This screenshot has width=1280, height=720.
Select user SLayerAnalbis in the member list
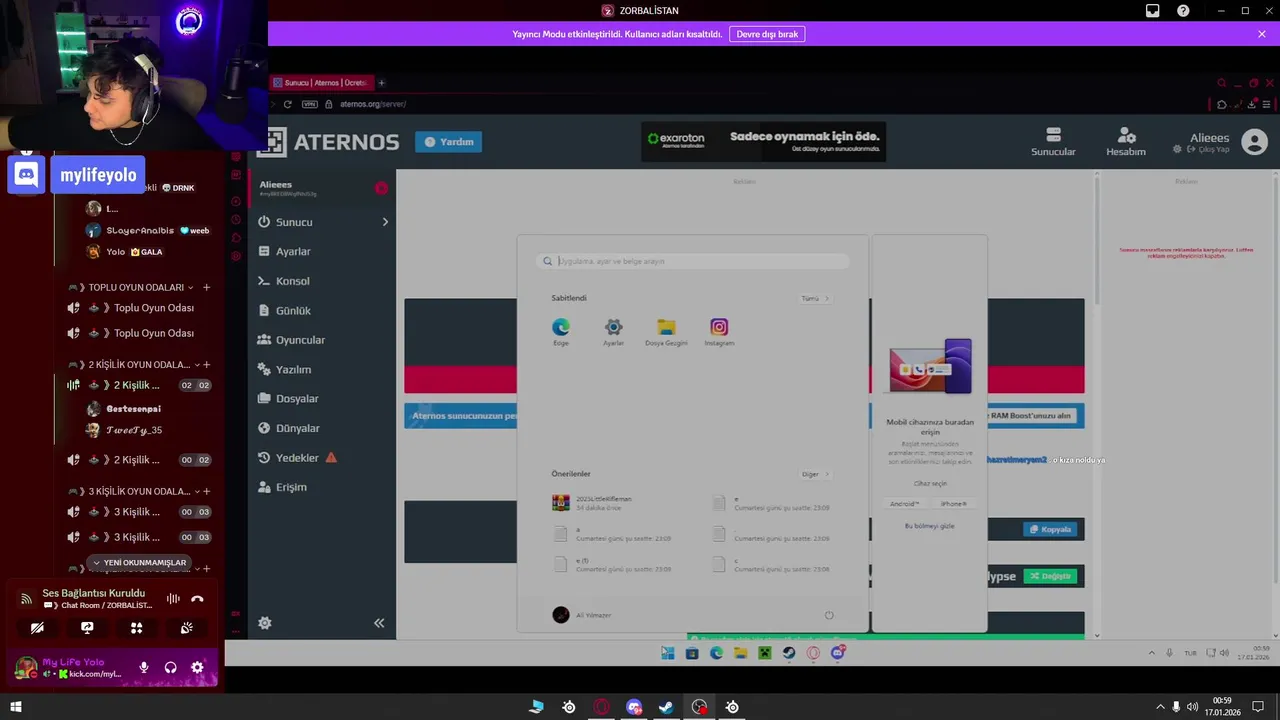pos(148,230)
